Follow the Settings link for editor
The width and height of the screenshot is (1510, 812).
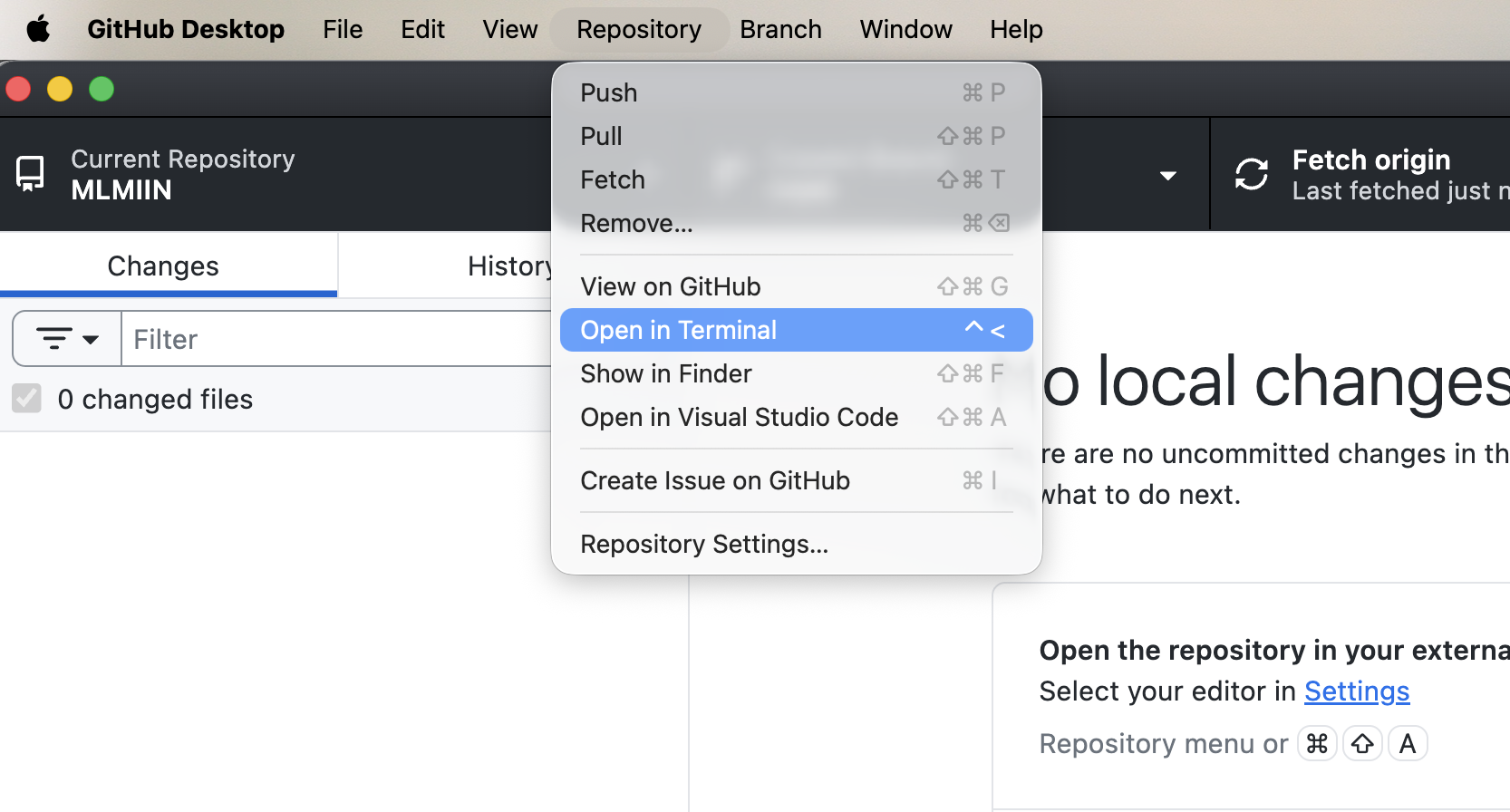(x=1356, y=691)
